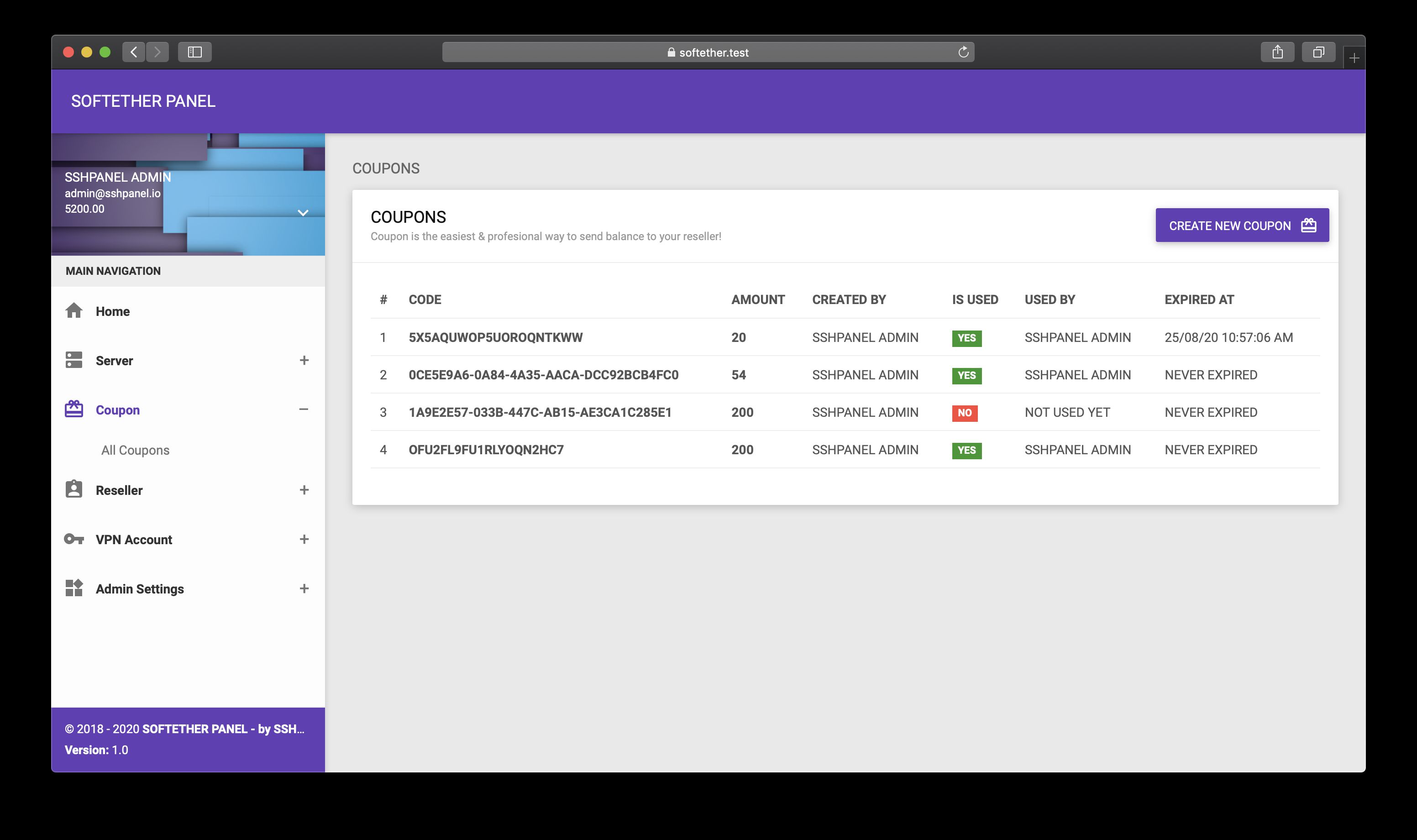Click the browser share icon
The image size is (1417, 840).
(x=1277, y=52)
